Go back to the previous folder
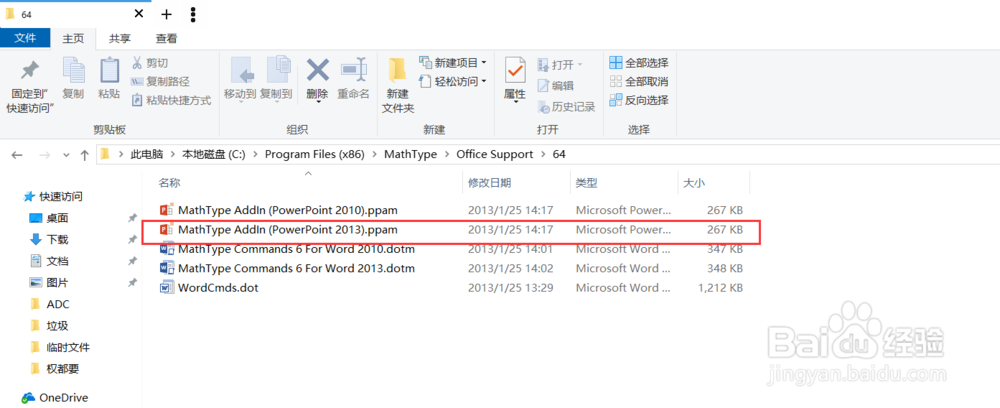1000x408 pixels. click(x=17, y=154)
